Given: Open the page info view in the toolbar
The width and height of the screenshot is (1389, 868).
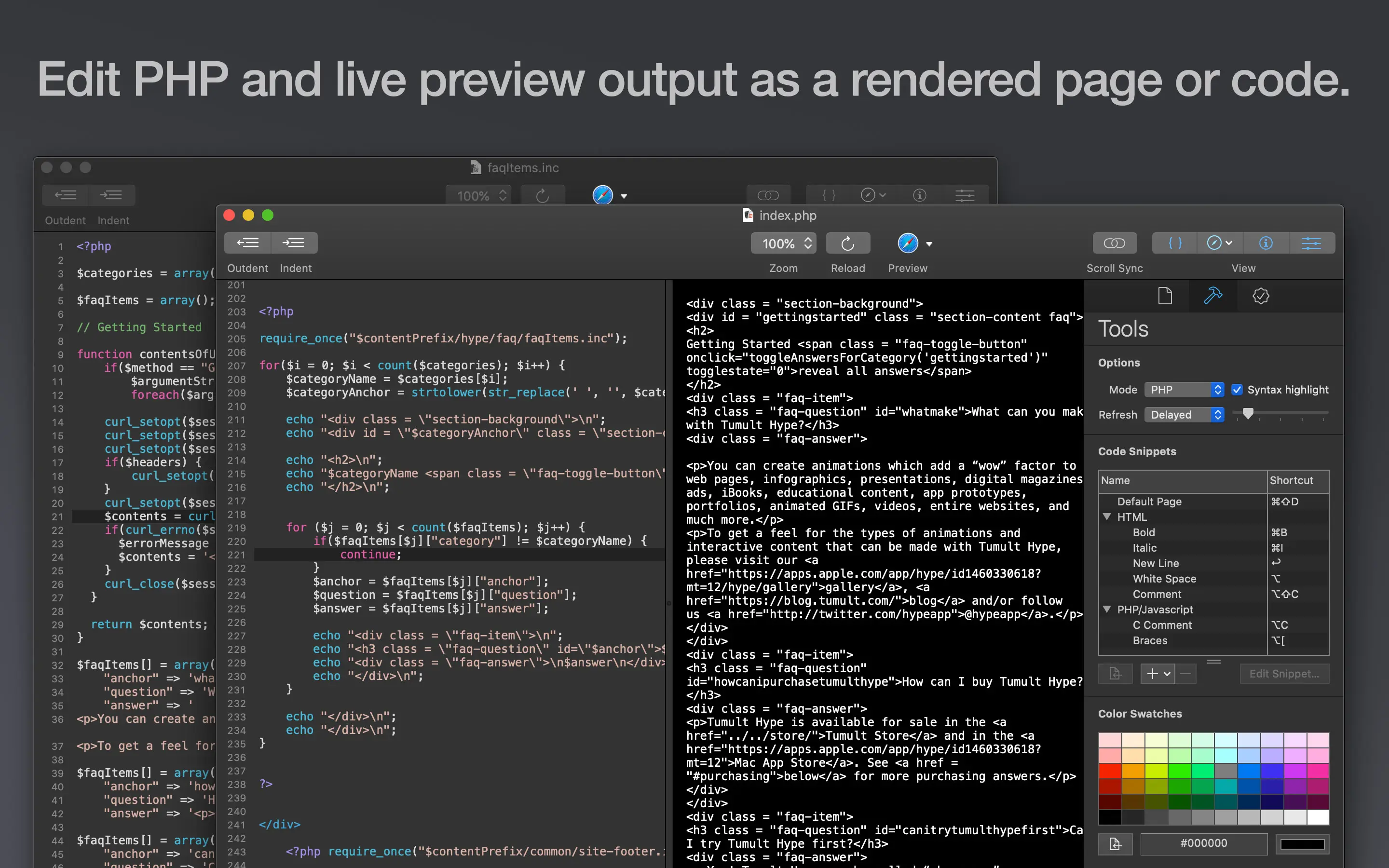Looking at the screenshot, I should click(1266, 243).
